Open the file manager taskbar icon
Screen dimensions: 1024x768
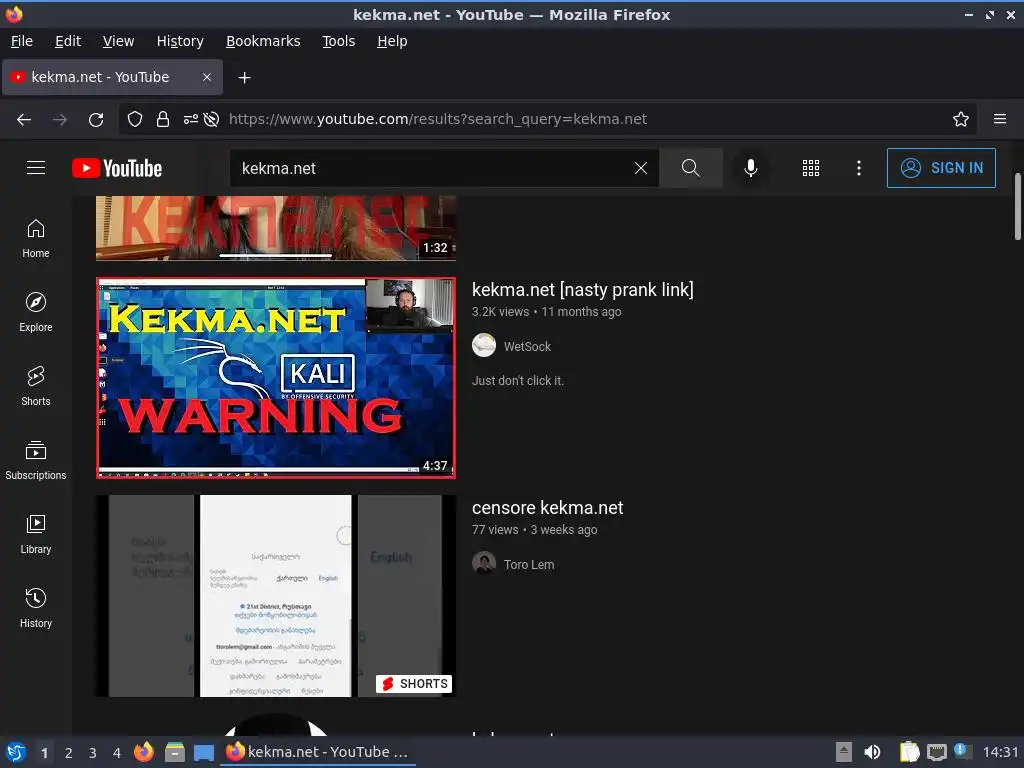[x=174, y=752]
